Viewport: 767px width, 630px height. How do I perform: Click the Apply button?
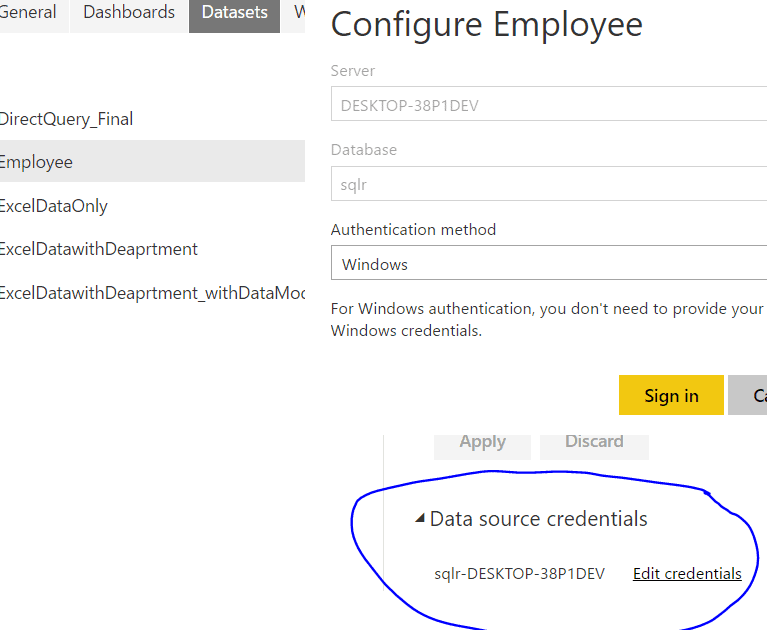pos(482,442)
